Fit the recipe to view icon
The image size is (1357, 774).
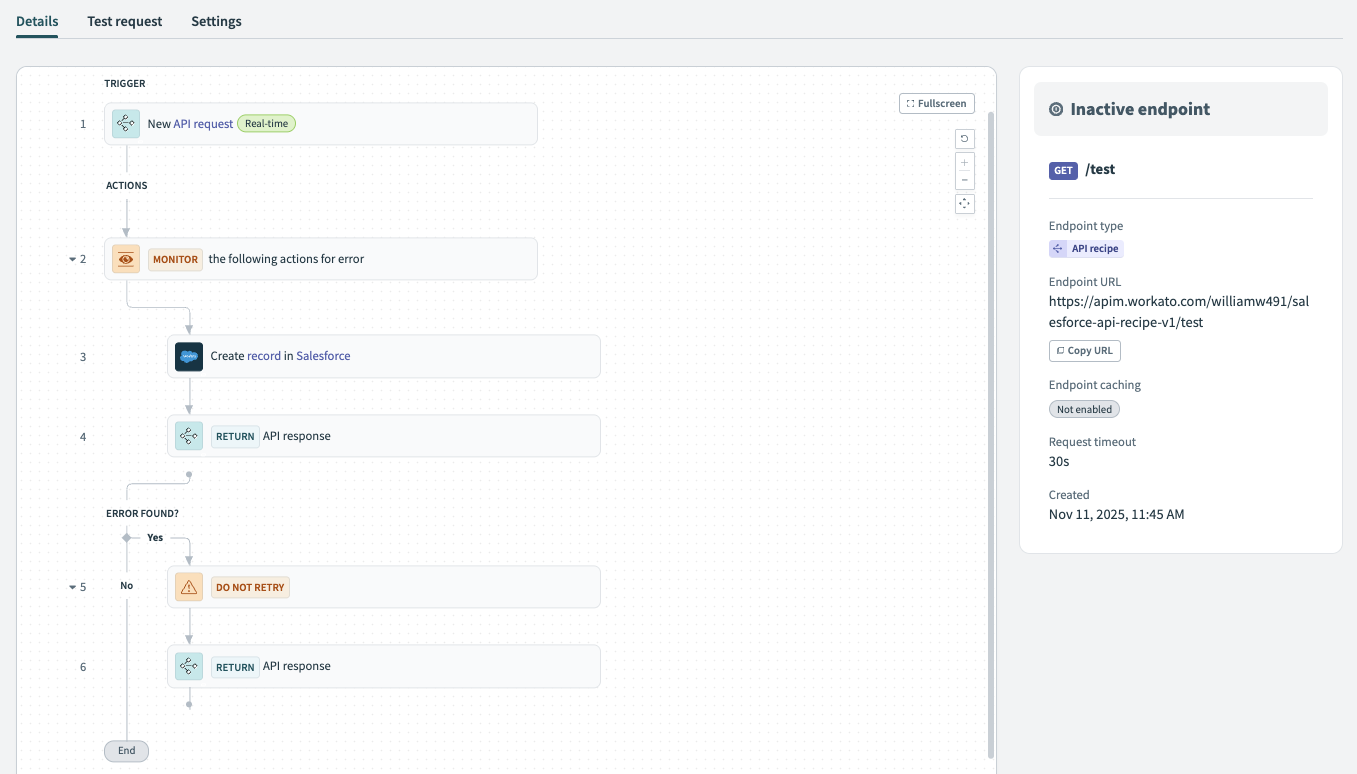(x=965, y=203)
